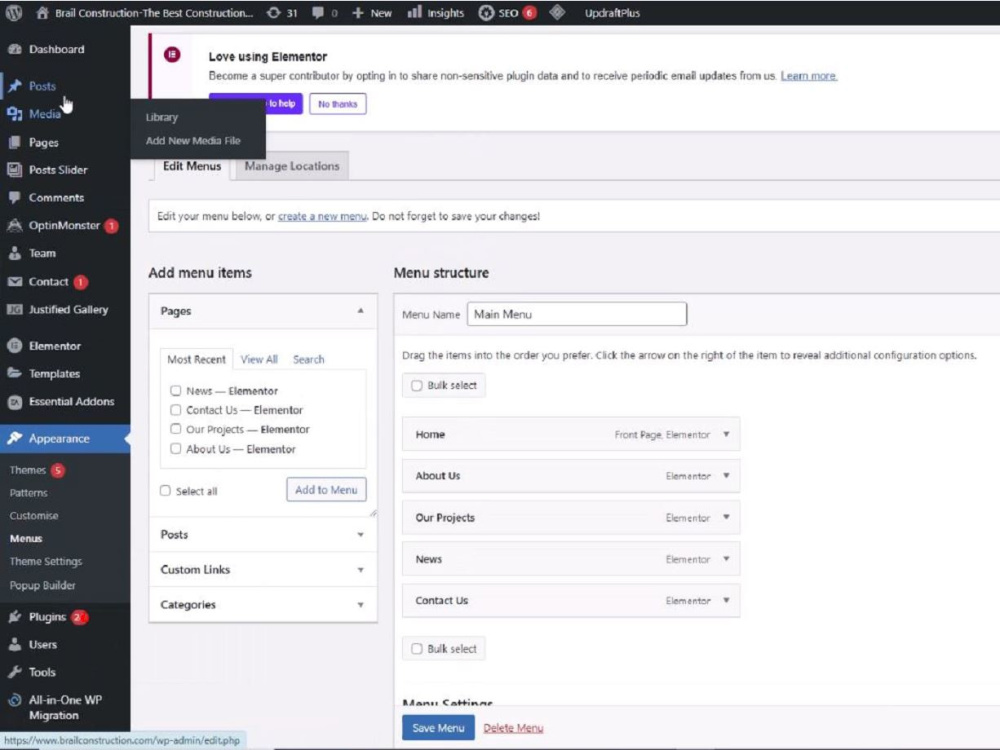Click the Add to Menu button
The width and height of the screenshot is (1000, 750).
point(326,490)
